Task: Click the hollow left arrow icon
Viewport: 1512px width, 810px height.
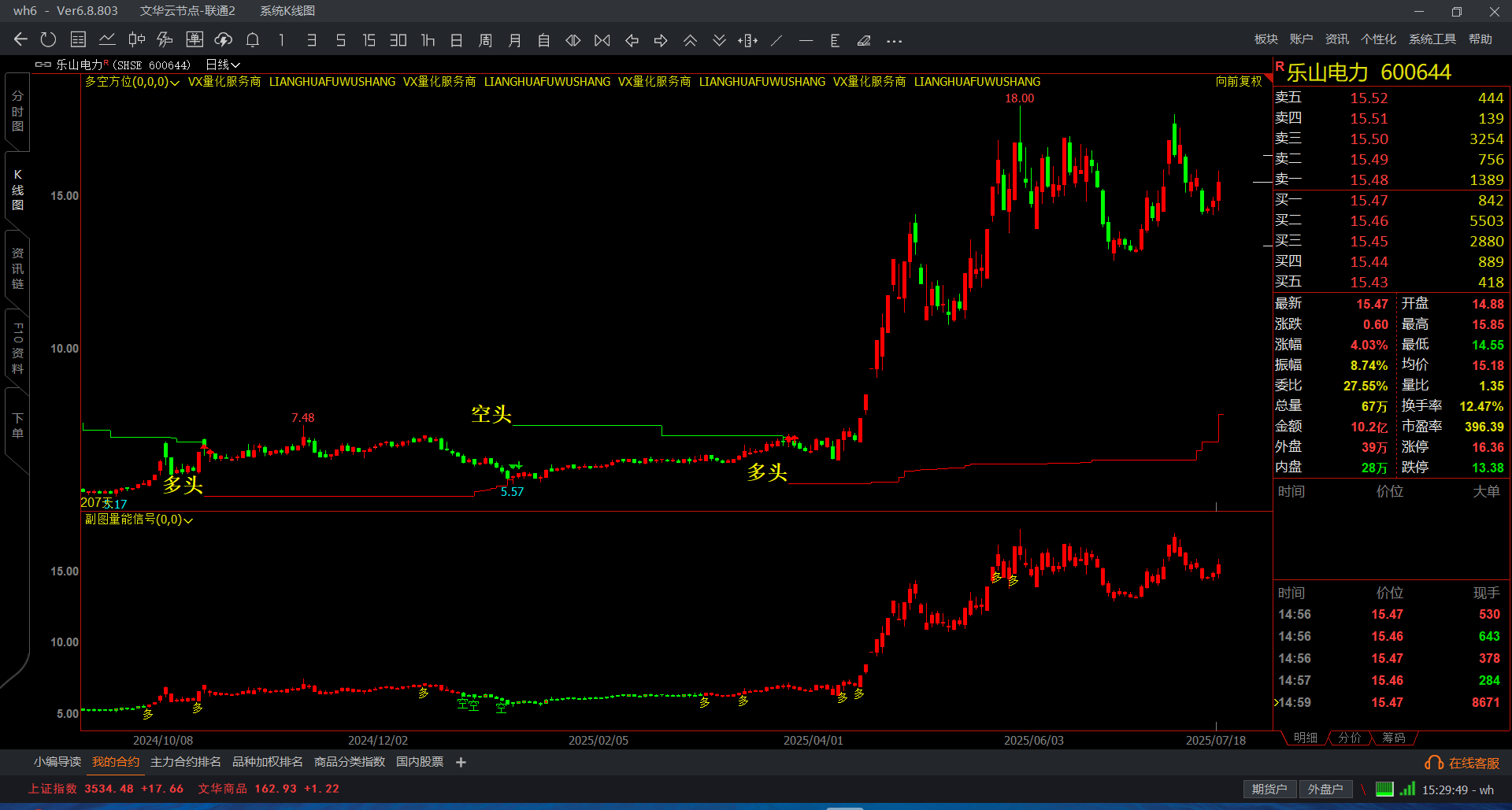Action: point(632,40)
